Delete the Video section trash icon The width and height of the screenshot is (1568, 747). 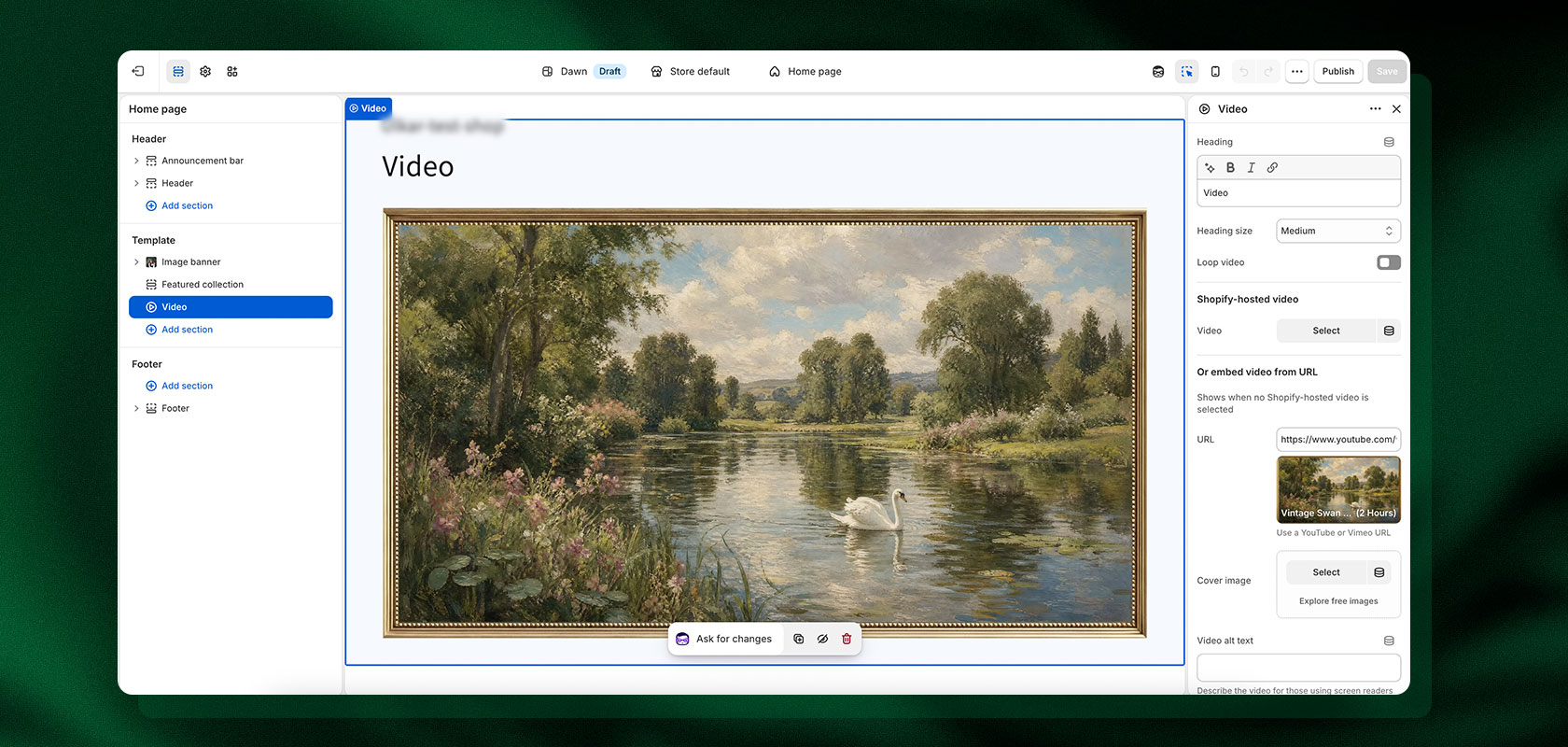pyautogui.click(x=847, y=639)
